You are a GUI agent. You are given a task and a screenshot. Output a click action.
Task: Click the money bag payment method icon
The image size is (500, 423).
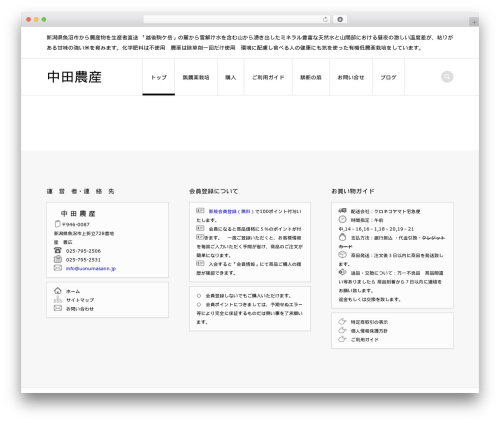[342, 237]
